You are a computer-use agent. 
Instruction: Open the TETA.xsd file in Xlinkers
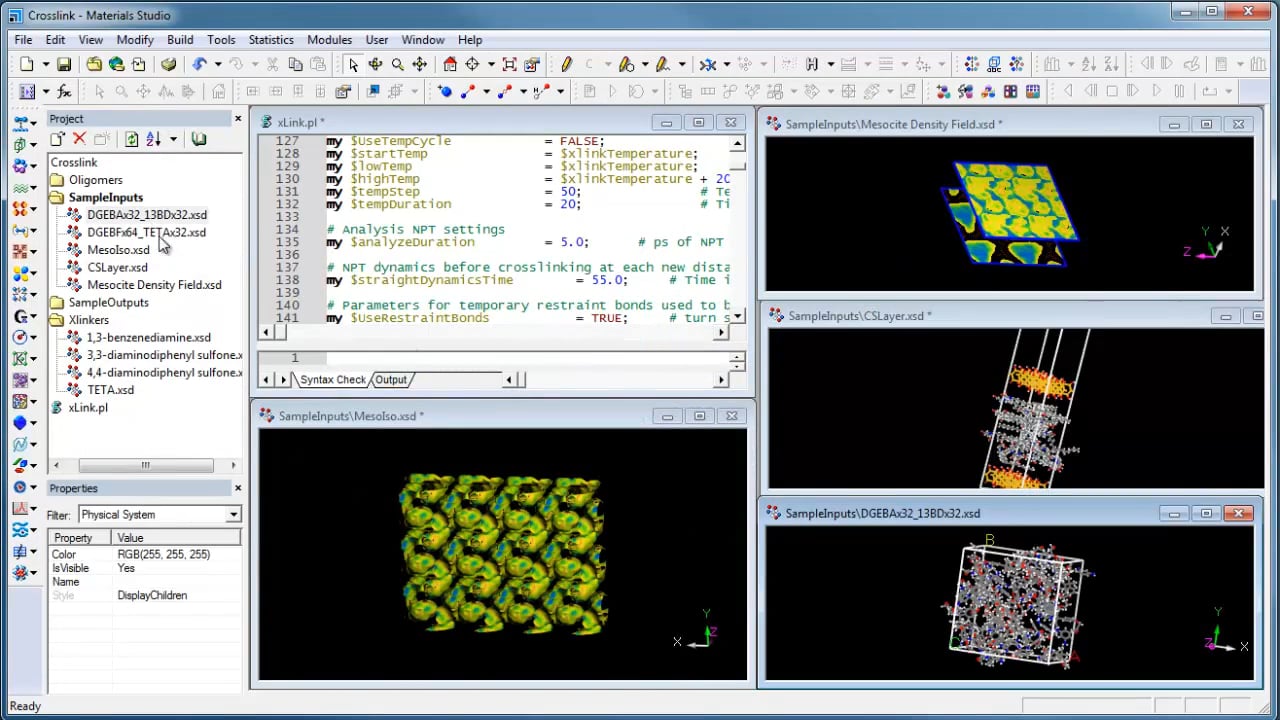[x=110, y=390]
